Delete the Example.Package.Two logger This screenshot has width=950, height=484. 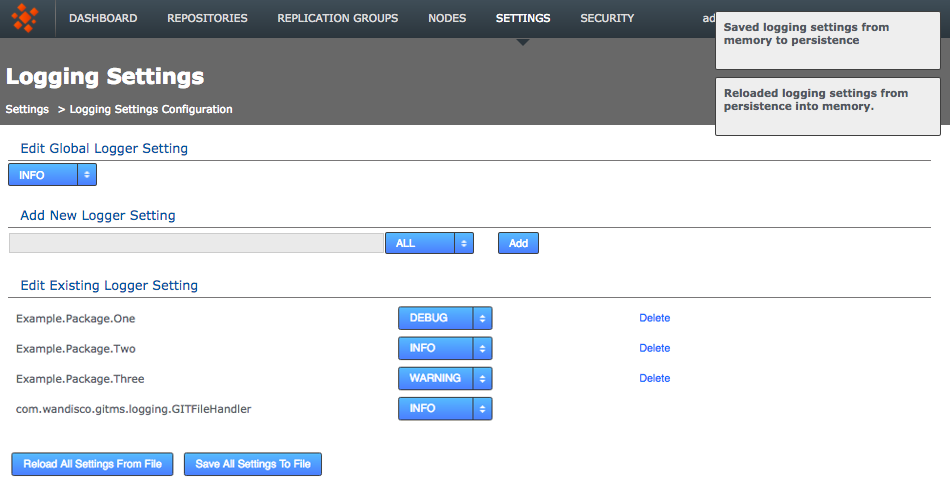pos(654,348)
